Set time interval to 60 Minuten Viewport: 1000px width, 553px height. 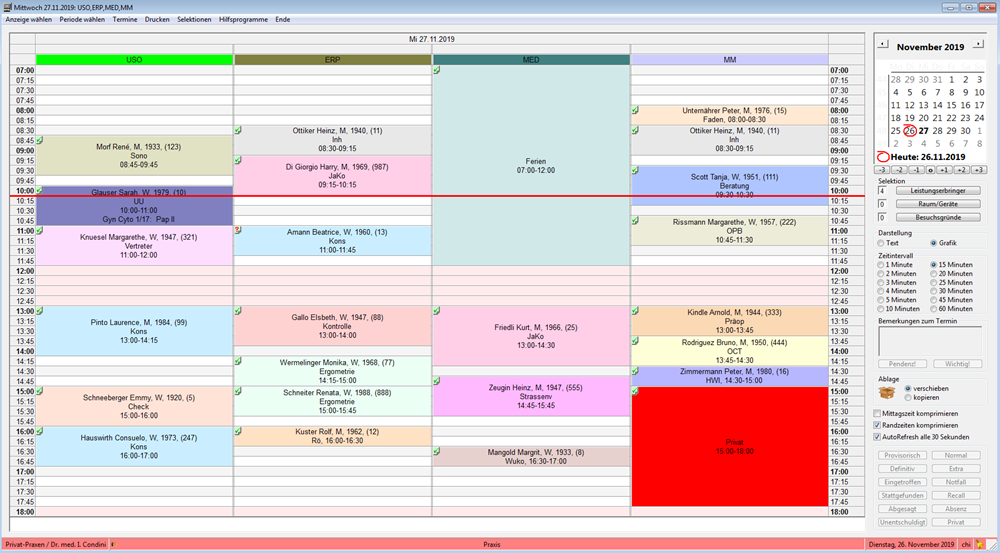tap(934, 309)
